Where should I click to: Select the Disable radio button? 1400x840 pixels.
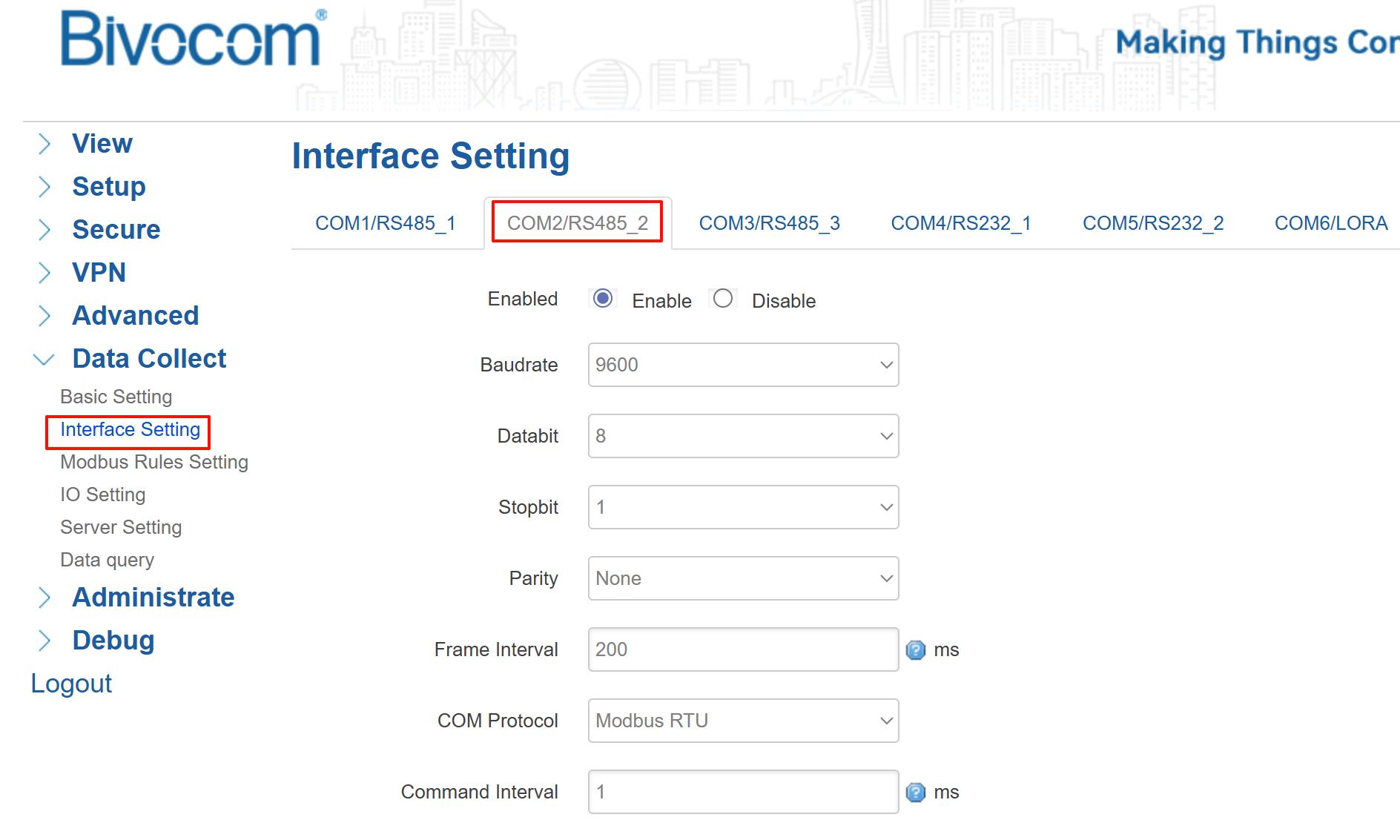[x=722, y=299]
